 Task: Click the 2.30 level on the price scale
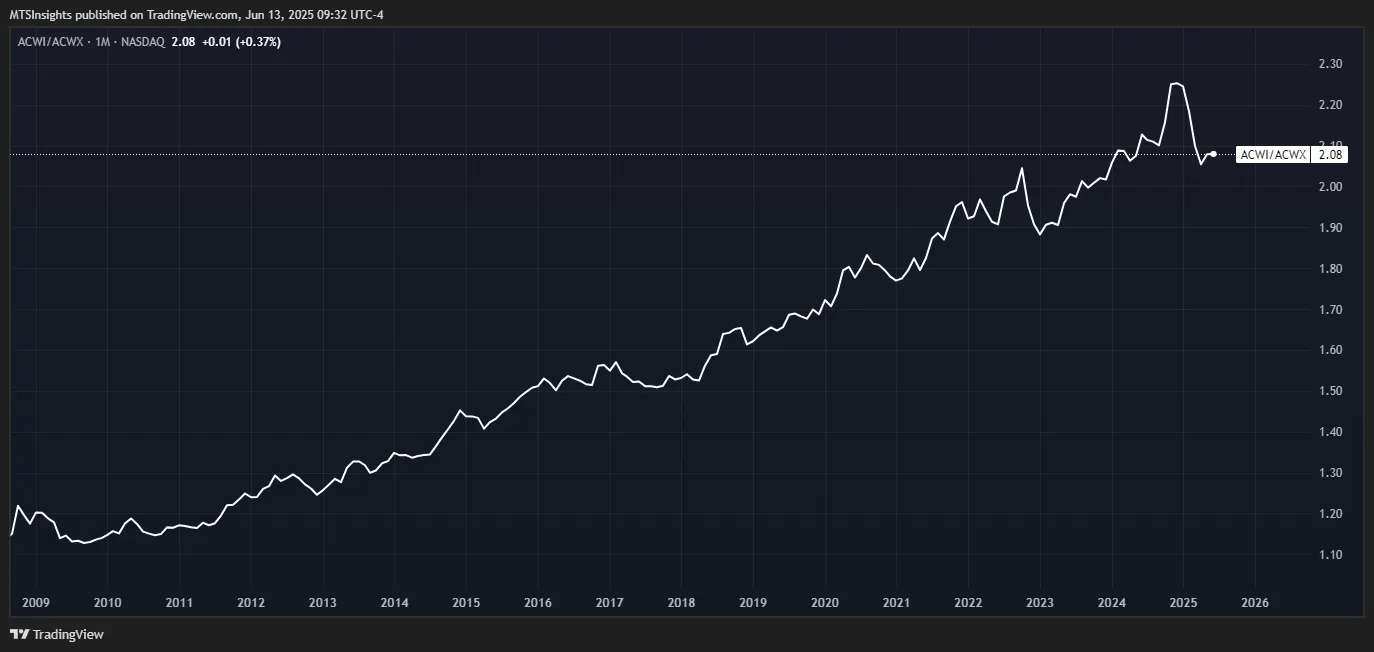[1331, 63]
